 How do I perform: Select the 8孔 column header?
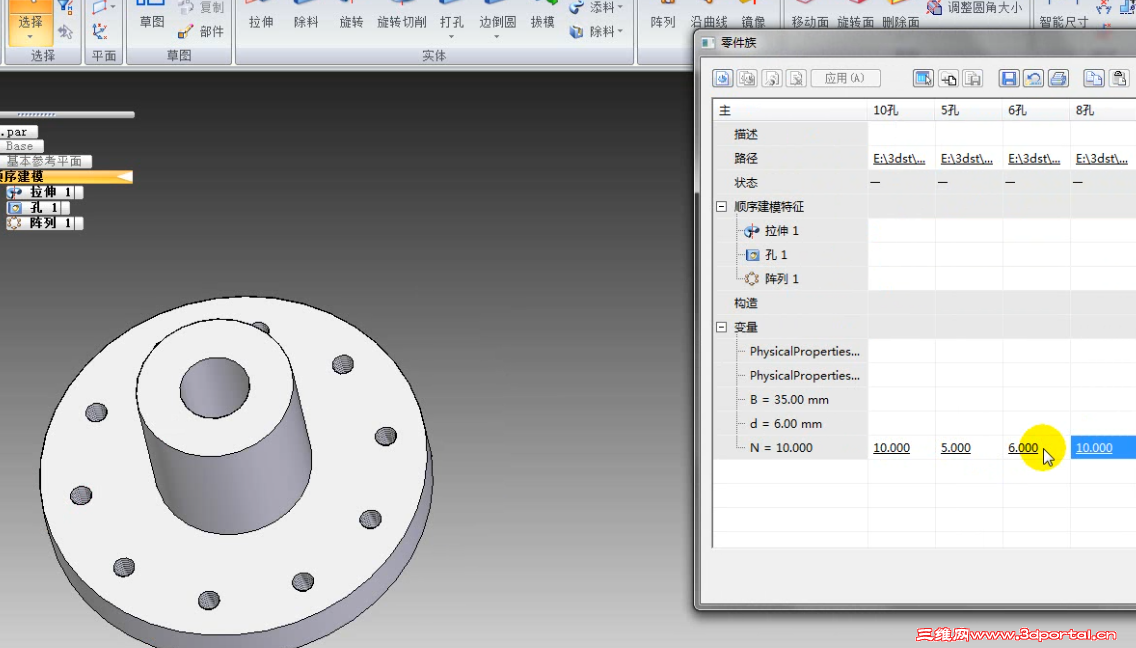1103,110
